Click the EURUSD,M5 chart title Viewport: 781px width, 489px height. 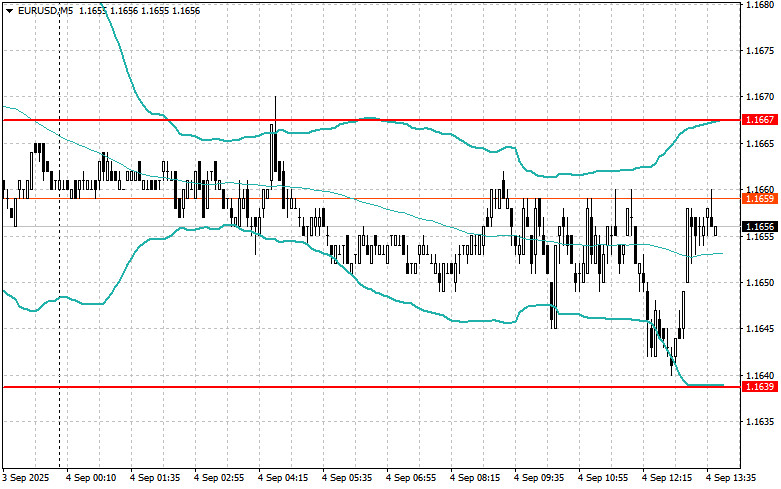(x=45, y=10)
